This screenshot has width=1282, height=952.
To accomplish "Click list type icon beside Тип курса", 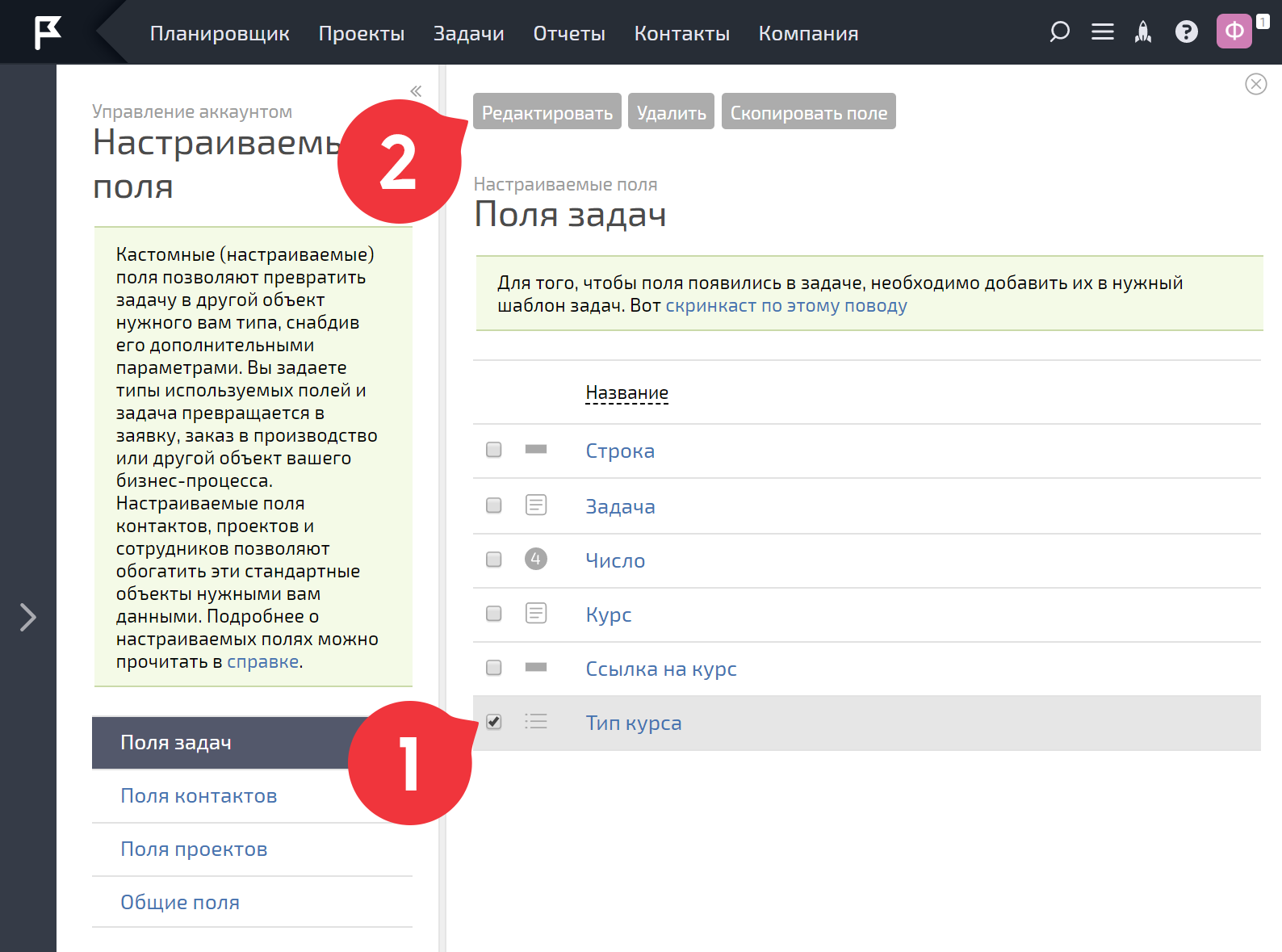I will (536, 721).
